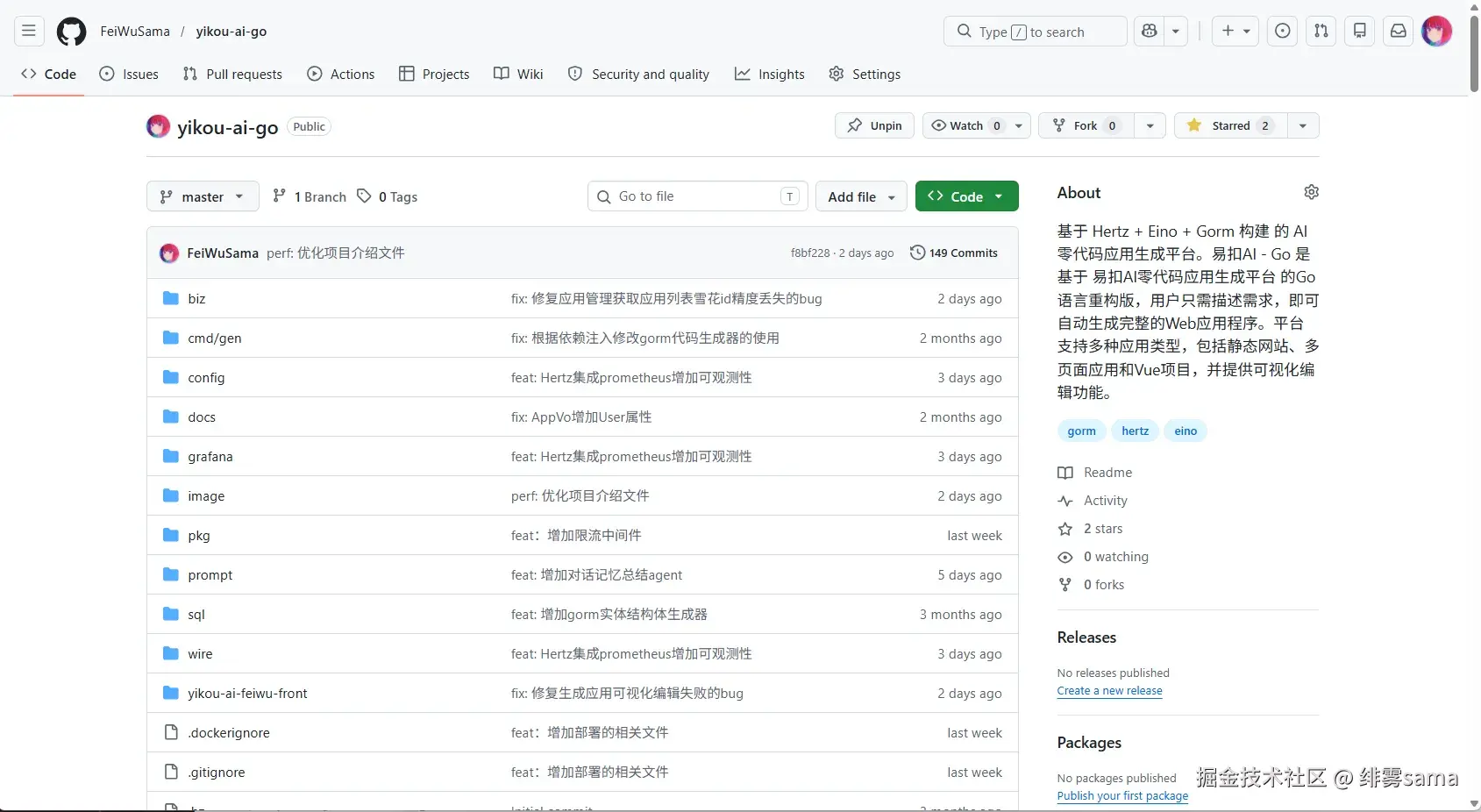
Task: Click Publish your first package link
Action: tap(1122, 796)
